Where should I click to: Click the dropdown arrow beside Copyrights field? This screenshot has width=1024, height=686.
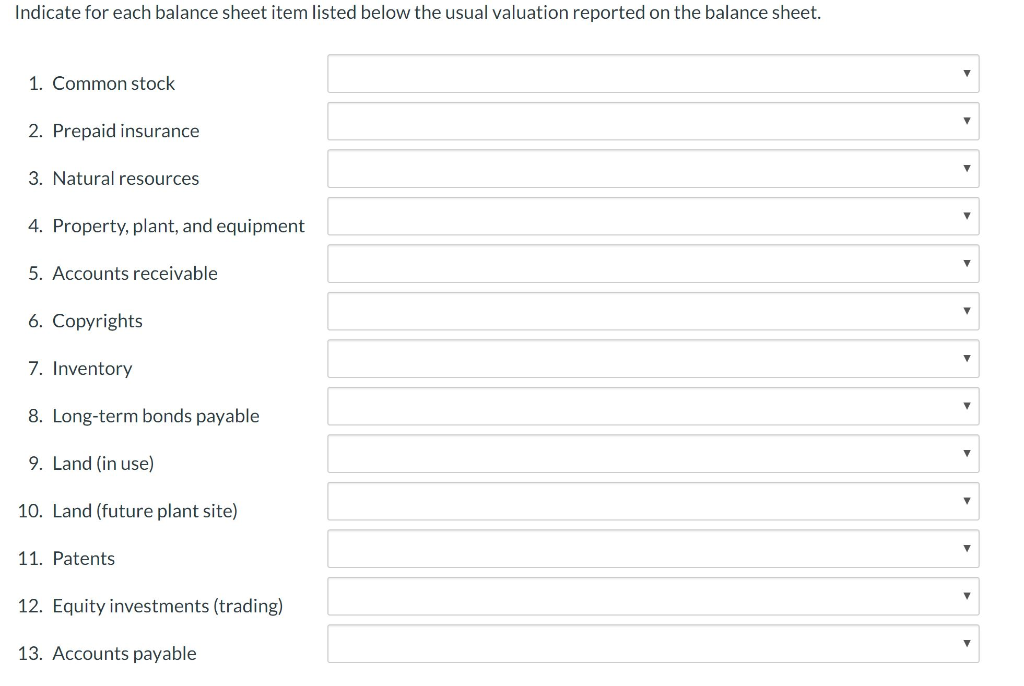pyautogui.click(x=966, y=310)
